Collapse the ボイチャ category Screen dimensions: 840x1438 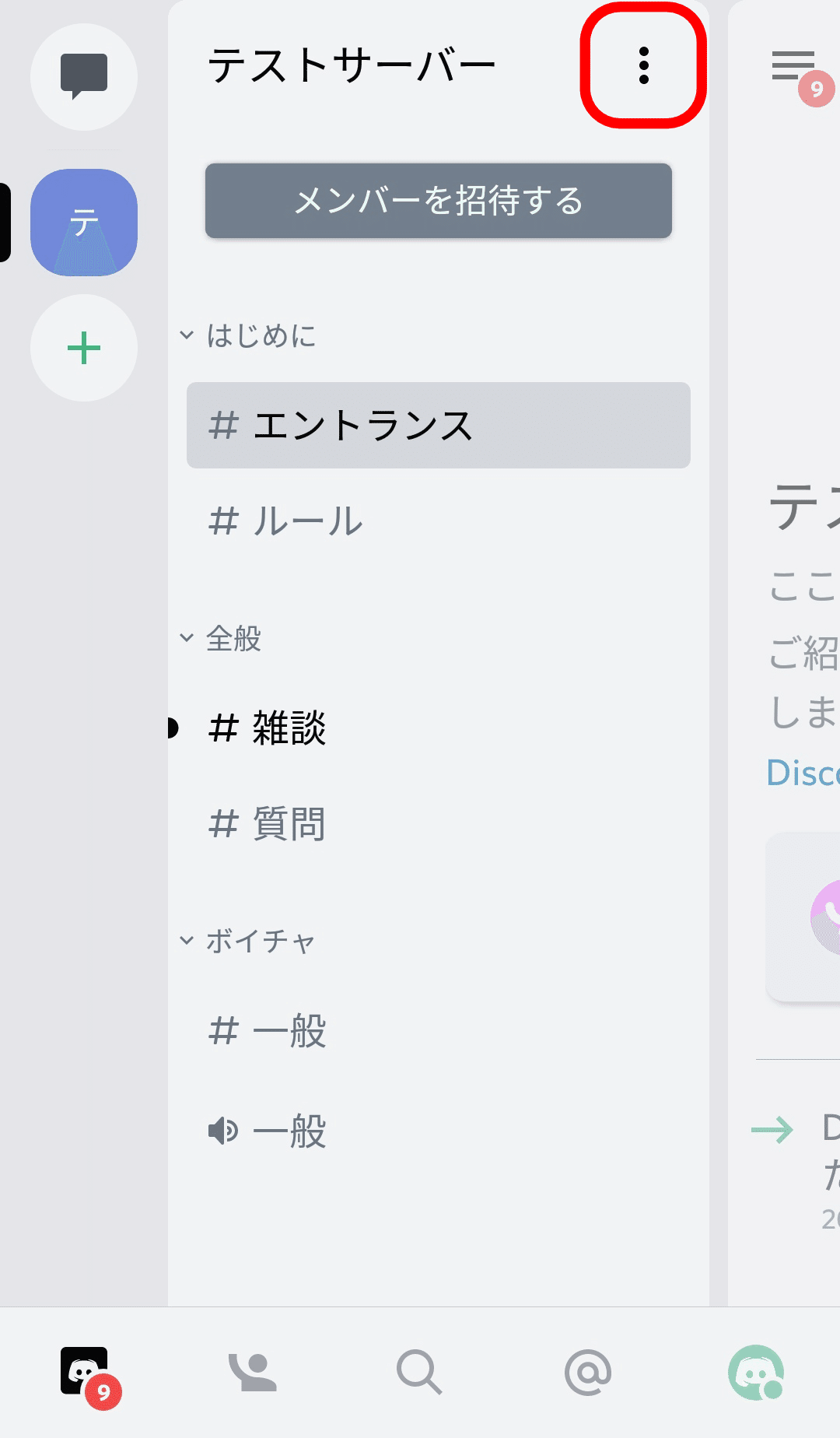click(247, 941)
